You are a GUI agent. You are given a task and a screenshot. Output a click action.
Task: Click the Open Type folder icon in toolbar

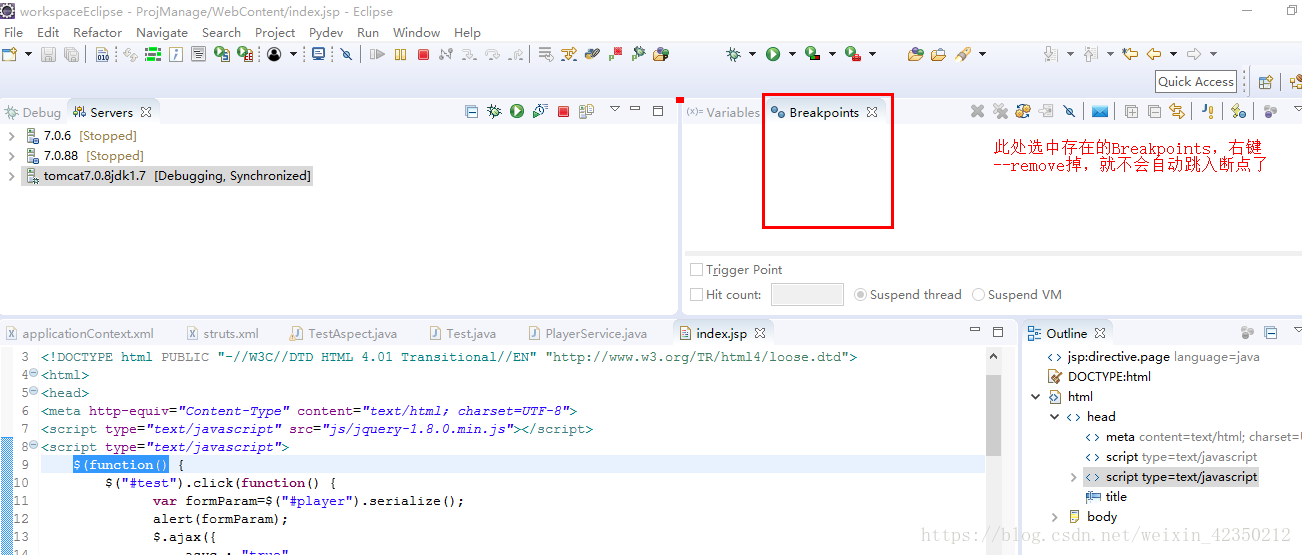coord(915,54)
